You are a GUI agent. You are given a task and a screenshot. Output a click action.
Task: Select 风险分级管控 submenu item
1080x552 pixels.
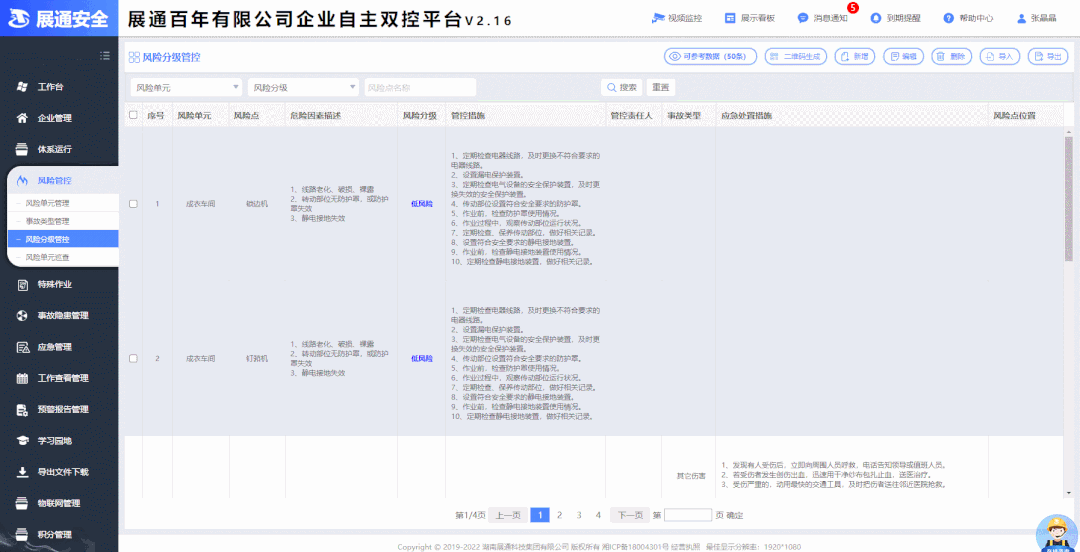pyautogui.click(x=63, y=239)
